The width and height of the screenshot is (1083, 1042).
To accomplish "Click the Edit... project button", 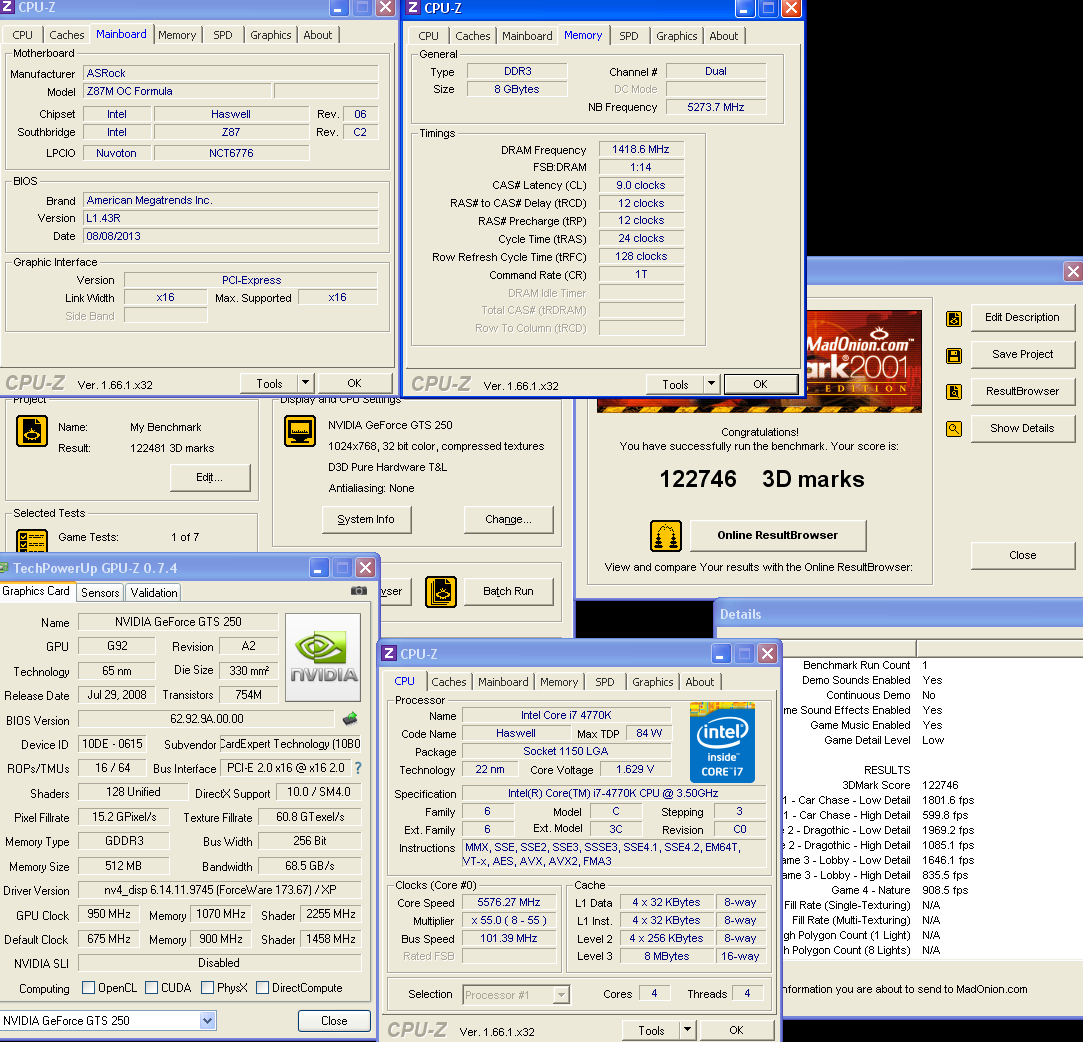I will tap(210, 477).
